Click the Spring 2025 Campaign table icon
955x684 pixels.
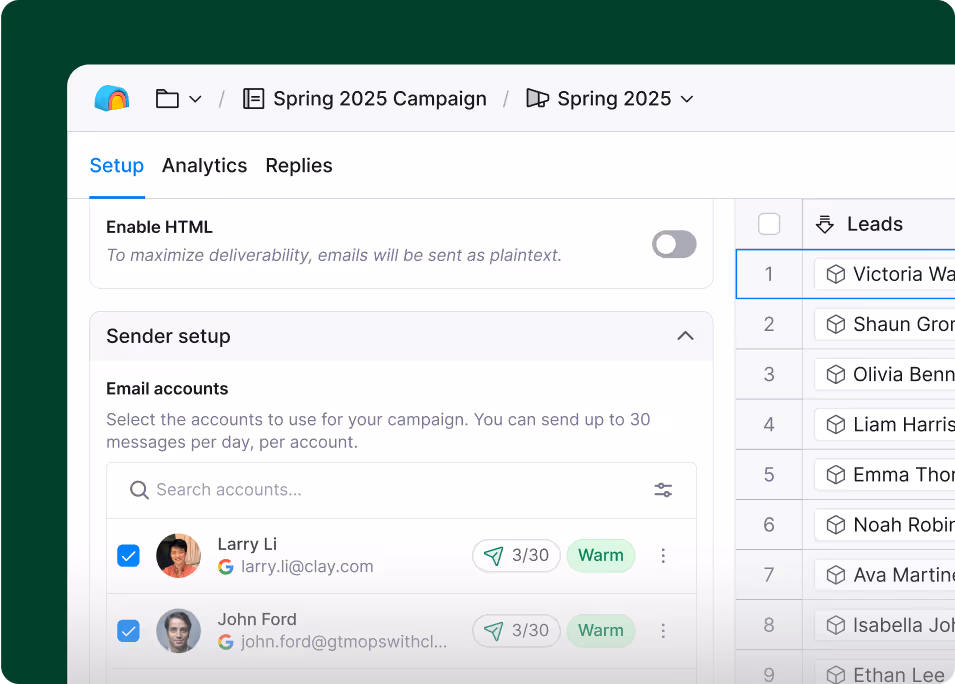(253, 99)
